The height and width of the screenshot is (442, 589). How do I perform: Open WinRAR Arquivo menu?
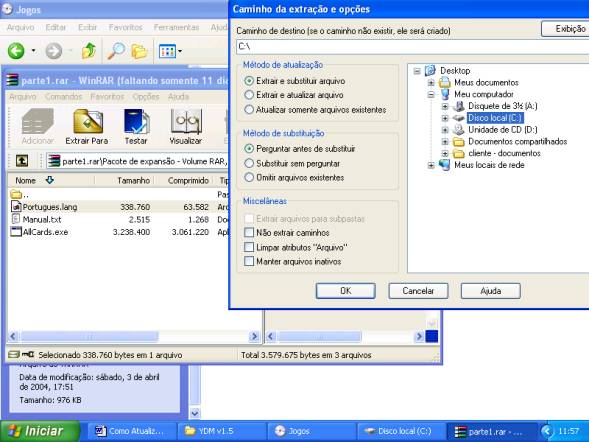coord(23,97)
